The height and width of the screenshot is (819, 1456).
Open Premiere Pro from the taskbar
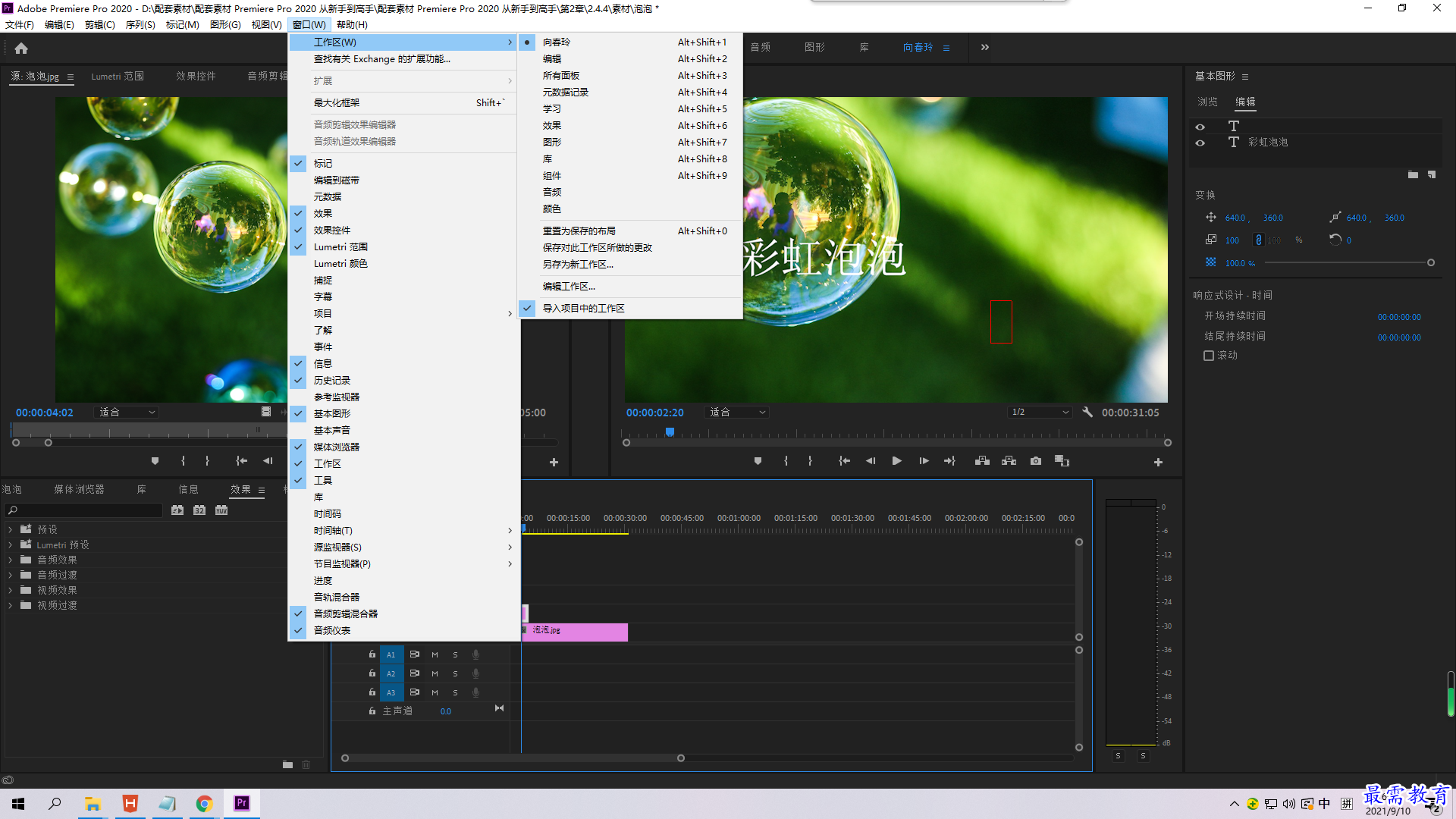pyautogui.click(x=242, y=803)
